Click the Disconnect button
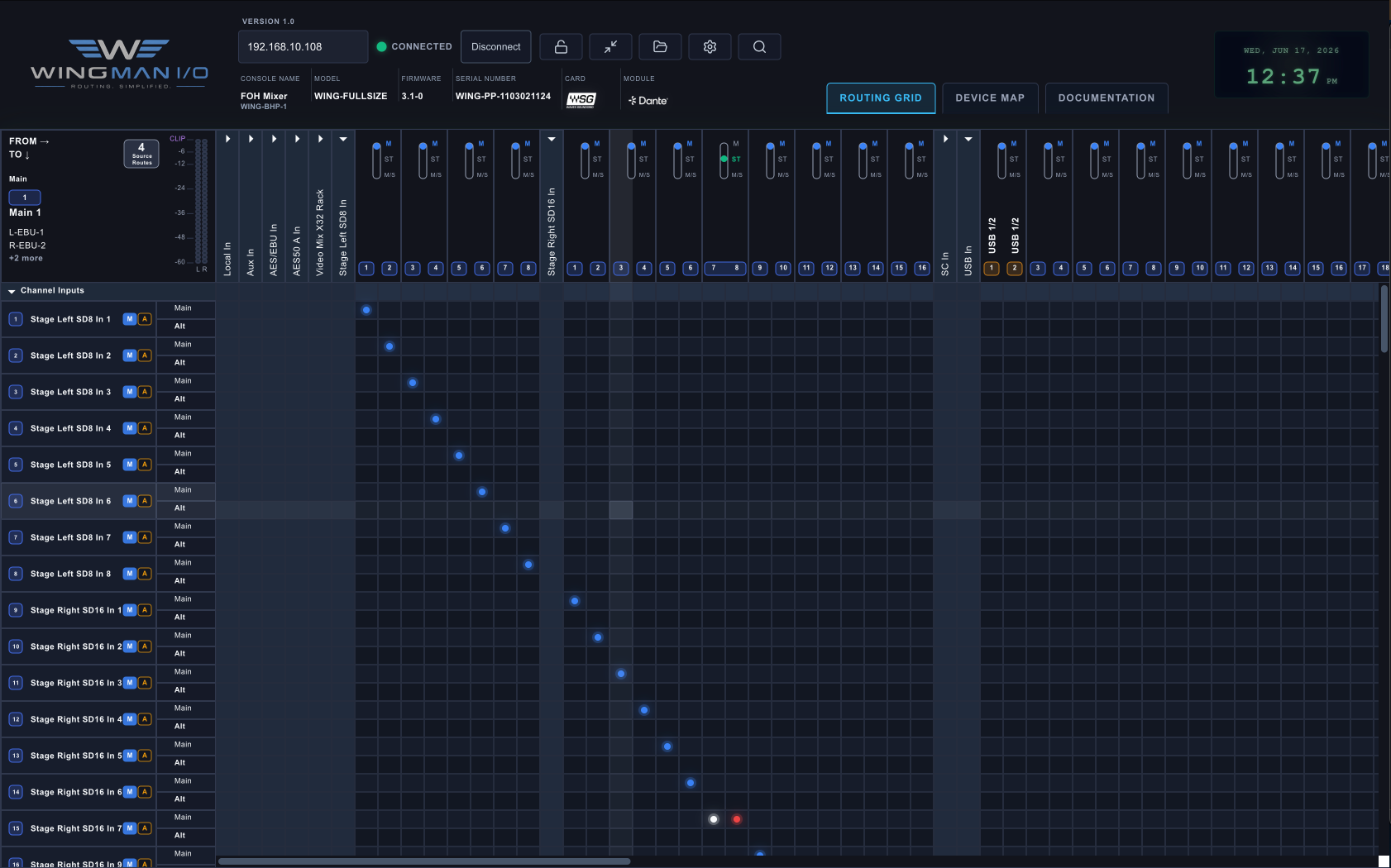This screenshot has width=1391, height=868. [496, 47]
